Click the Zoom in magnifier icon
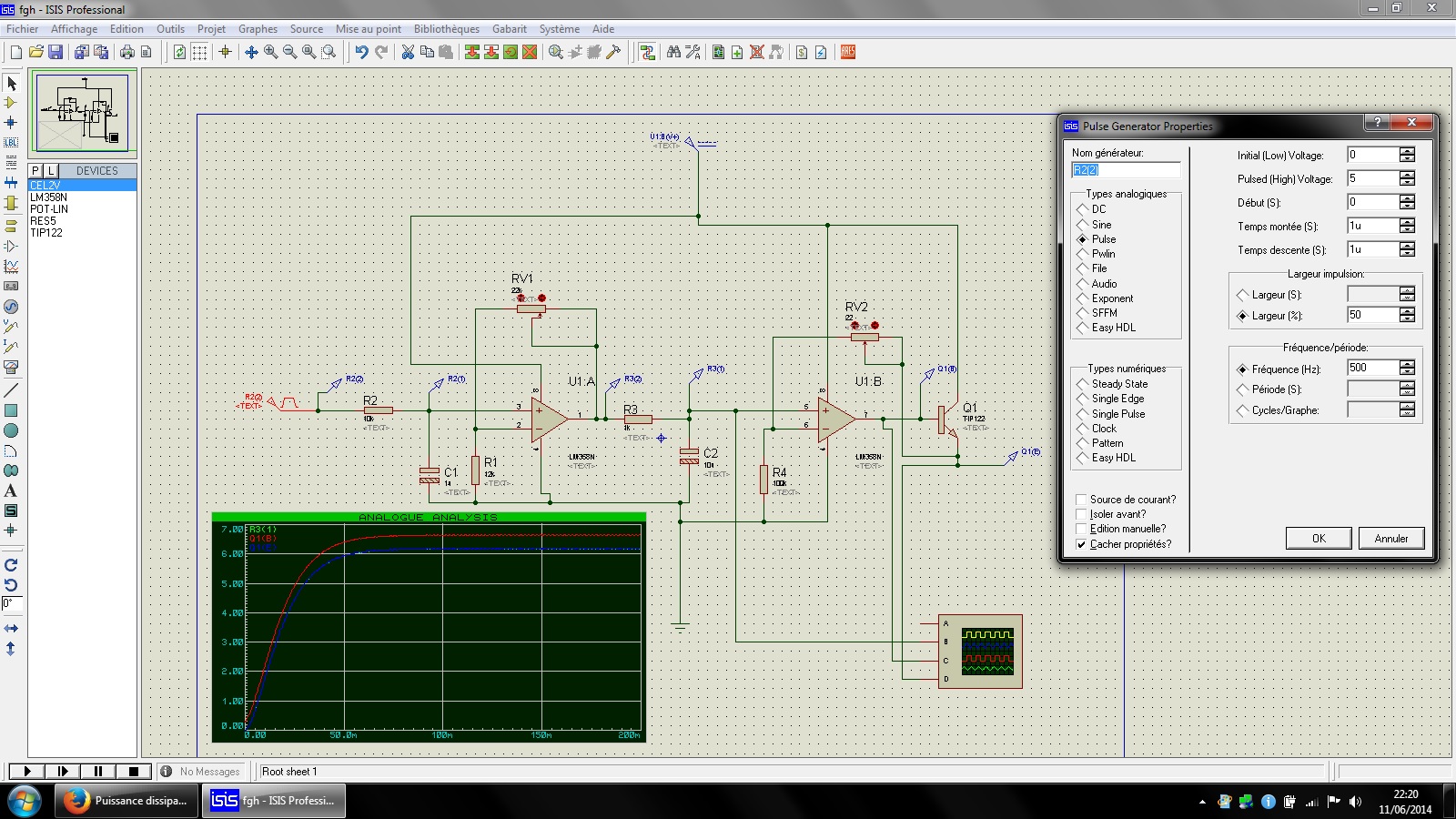The width and height of the screenshot is (1456, 819). tap(271, 52)
